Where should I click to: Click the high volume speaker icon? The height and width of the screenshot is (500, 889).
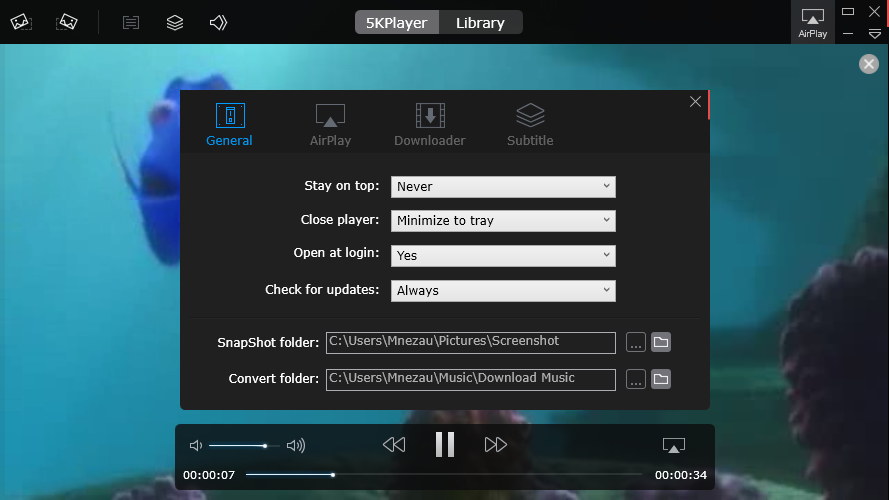coord(296,446)
